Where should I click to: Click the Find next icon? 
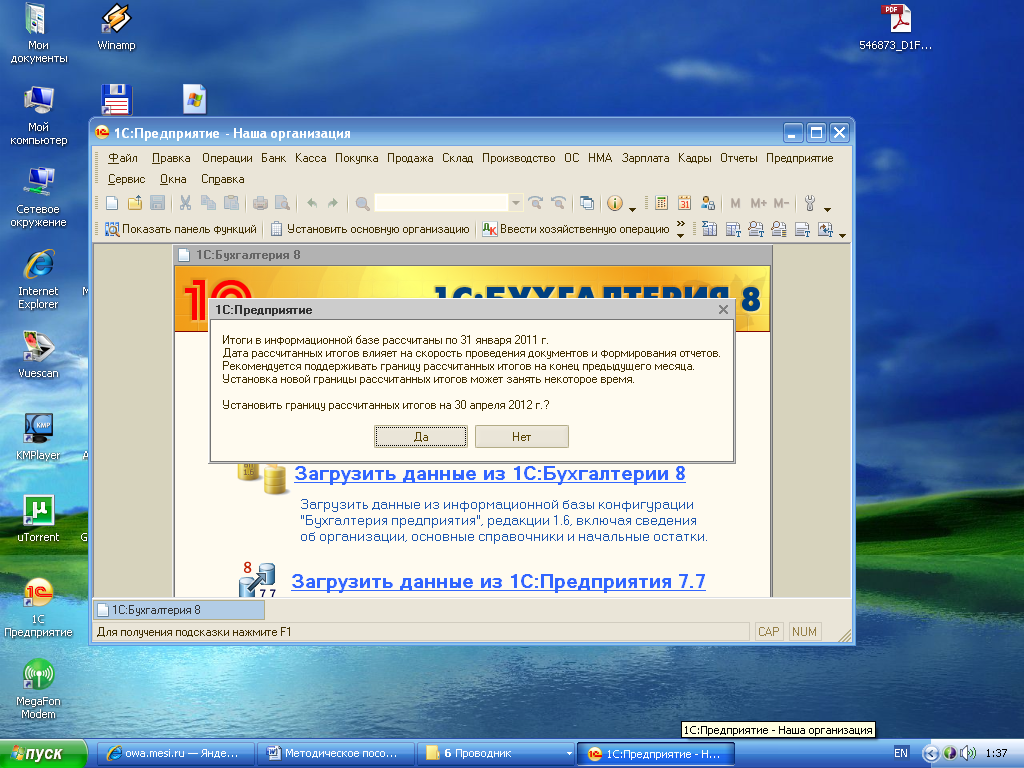pos(536,203)
